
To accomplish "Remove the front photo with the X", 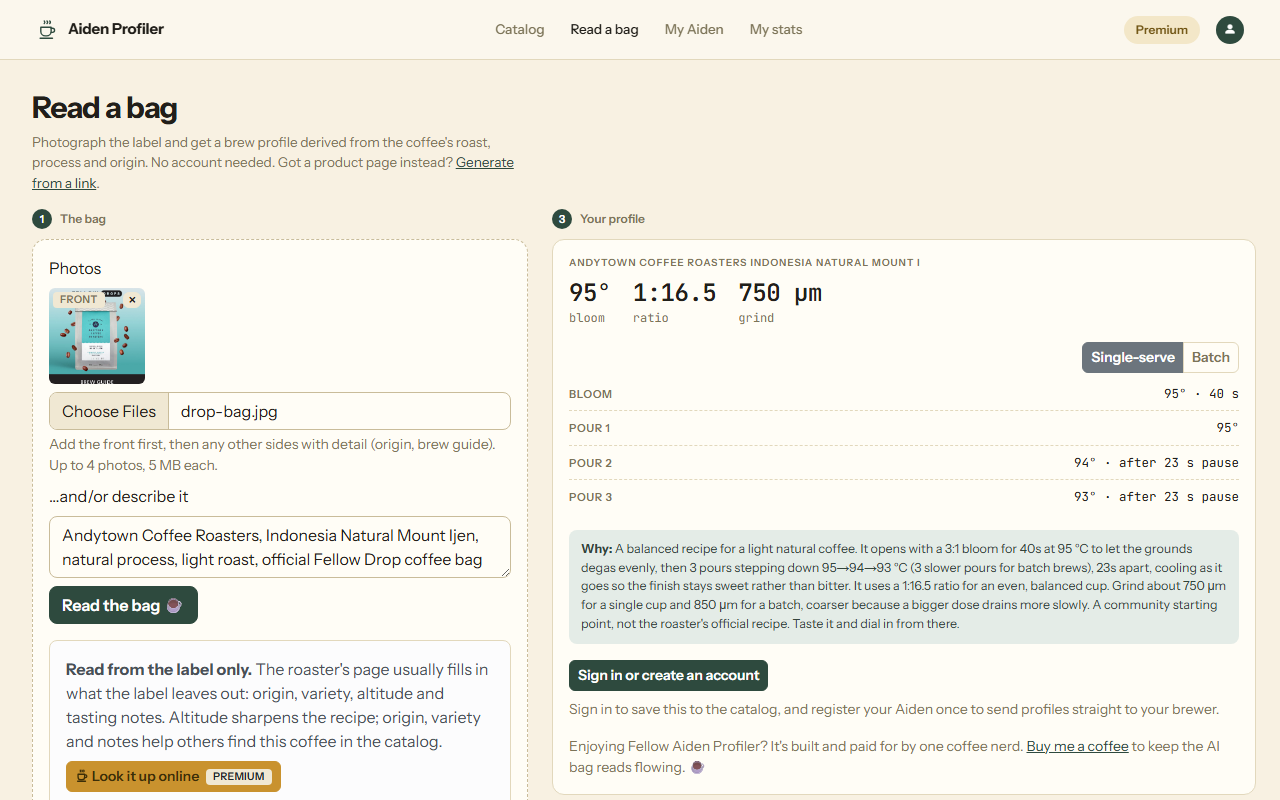I will pos(132,300).
